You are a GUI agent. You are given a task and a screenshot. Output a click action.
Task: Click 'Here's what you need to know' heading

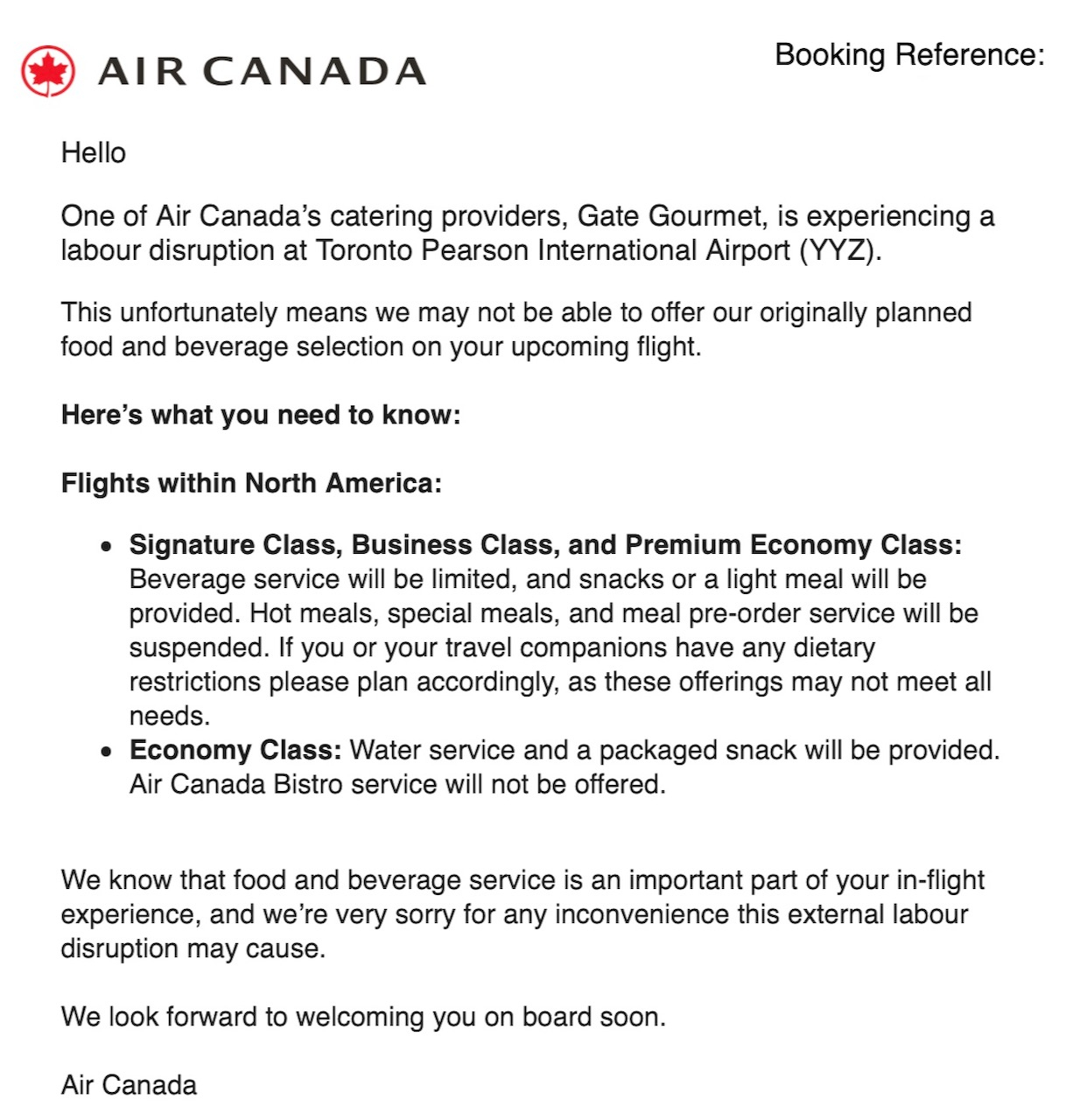click(x=261, y=415)
